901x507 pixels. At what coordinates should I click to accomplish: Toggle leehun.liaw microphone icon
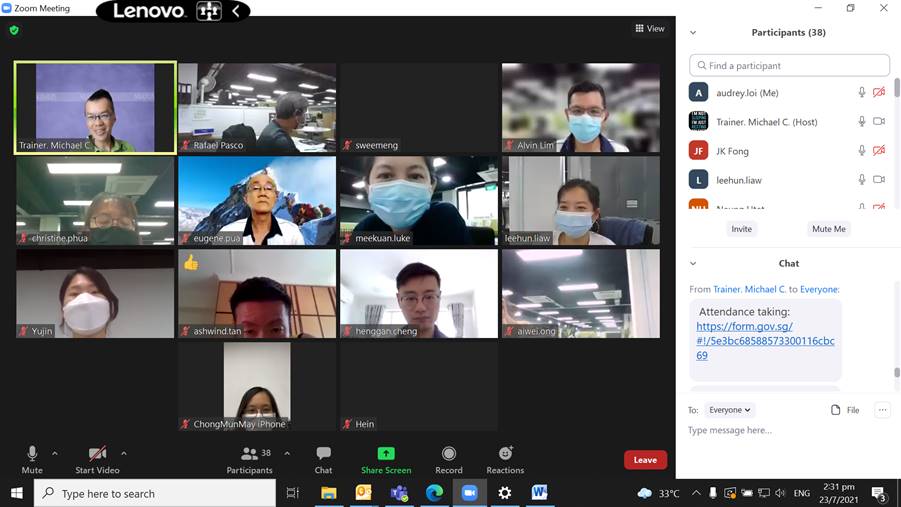click(861, 180)
